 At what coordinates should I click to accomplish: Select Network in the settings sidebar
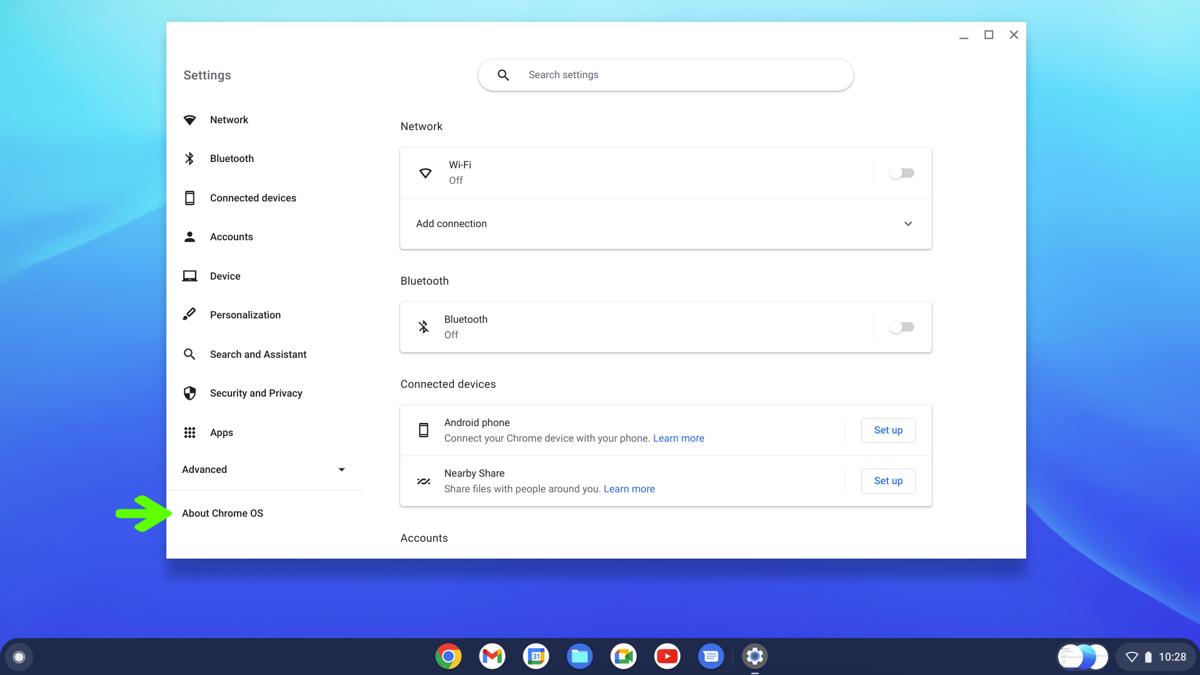click(228, 119)
